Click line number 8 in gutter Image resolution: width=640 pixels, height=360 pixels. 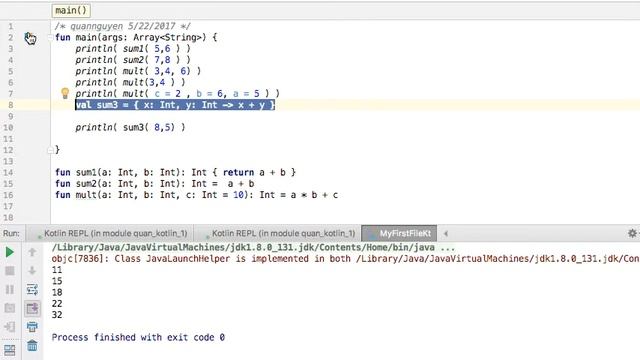point(11,105)
